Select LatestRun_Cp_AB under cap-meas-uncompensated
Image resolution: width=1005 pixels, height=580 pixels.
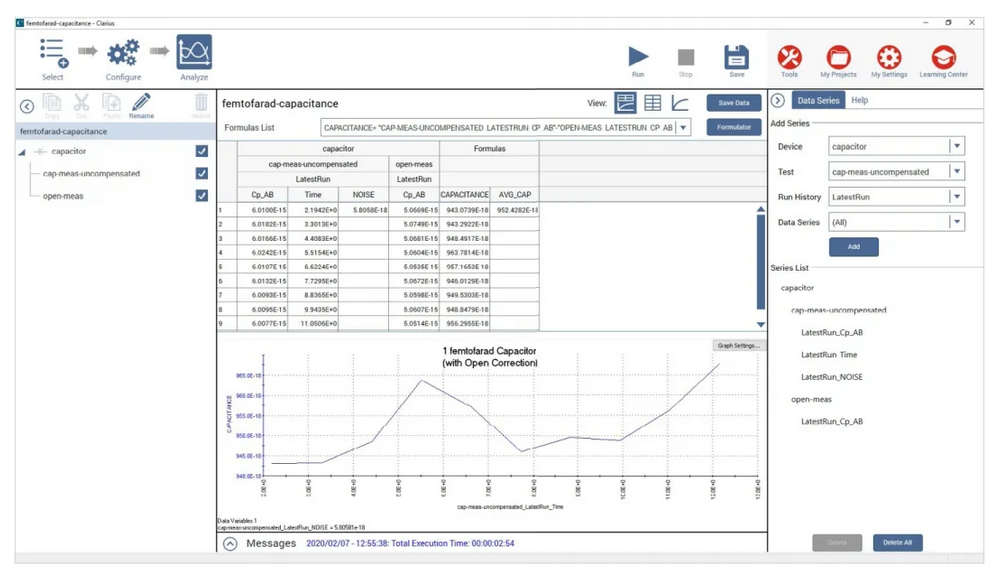[831, 333]
